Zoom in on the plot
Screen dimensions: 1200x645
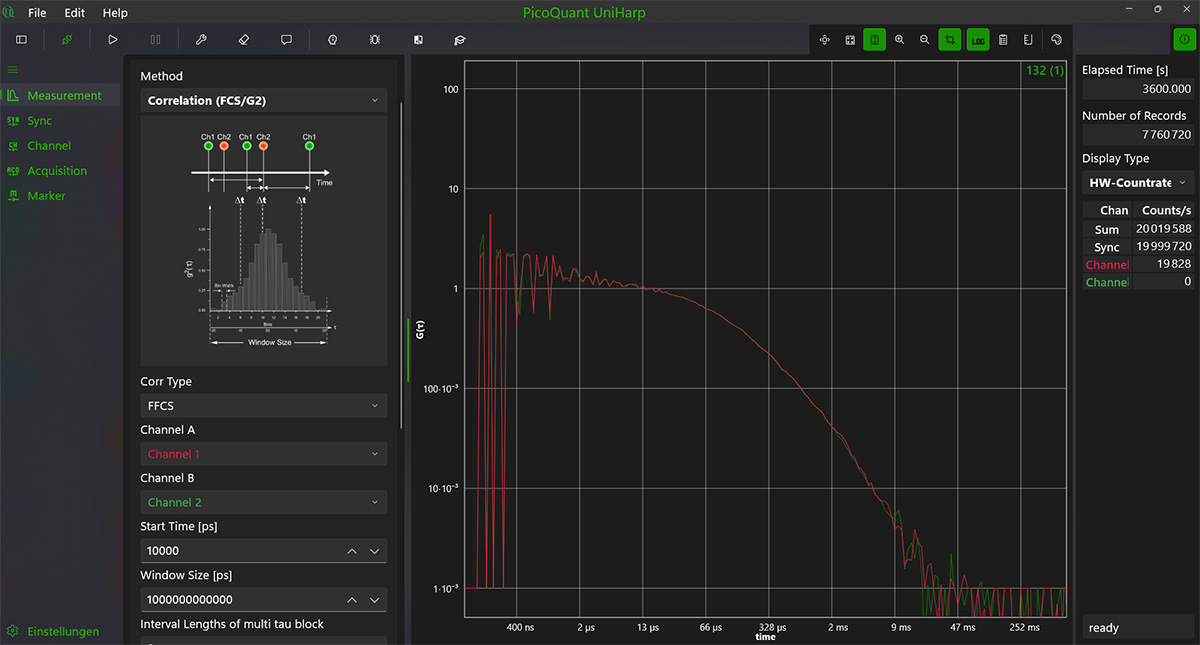[x=900, y=40]
